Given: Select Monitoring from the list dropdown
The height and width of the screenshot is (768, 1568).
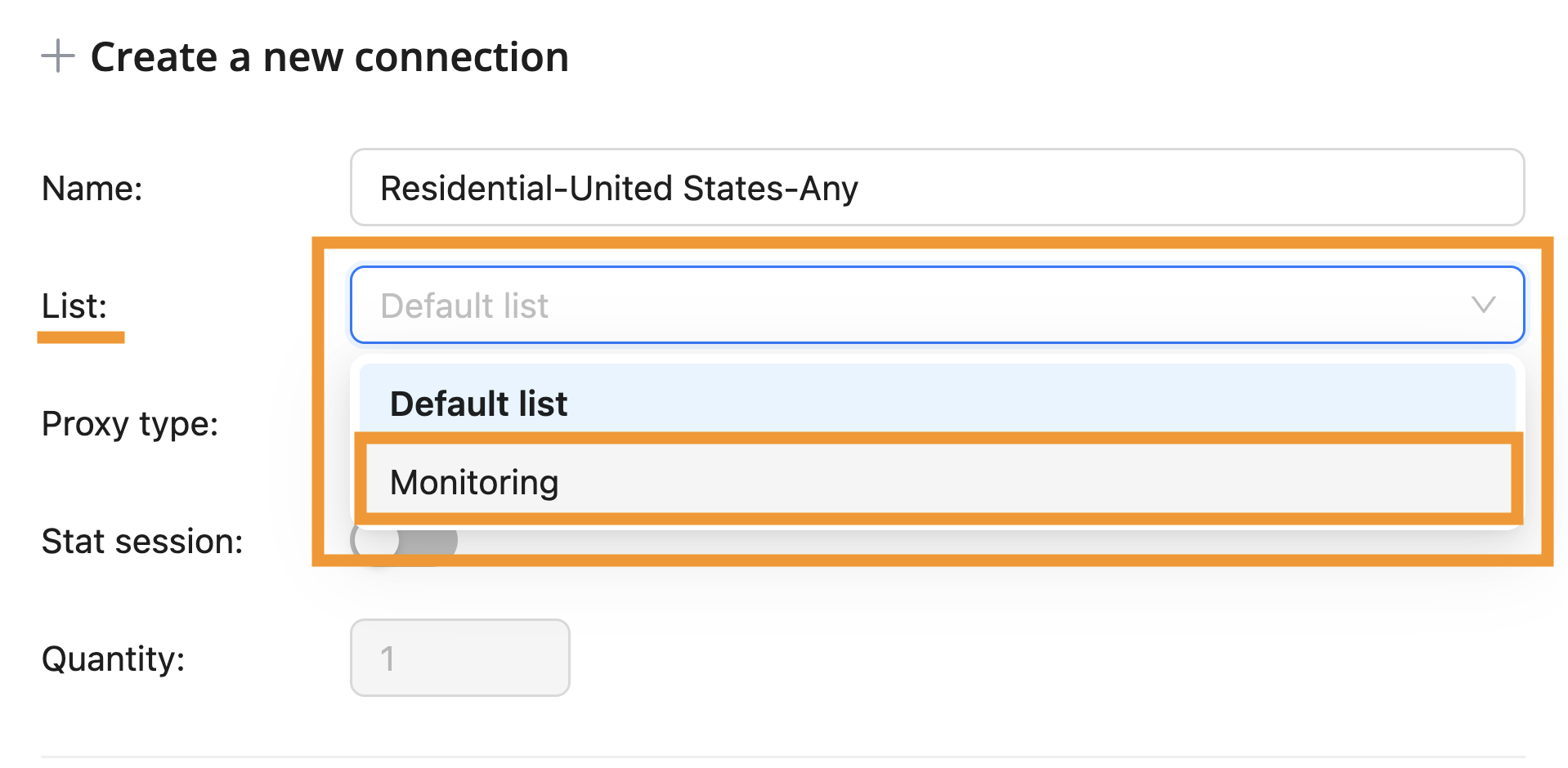Looking at the screenshot, I should [x=474, y=482].
